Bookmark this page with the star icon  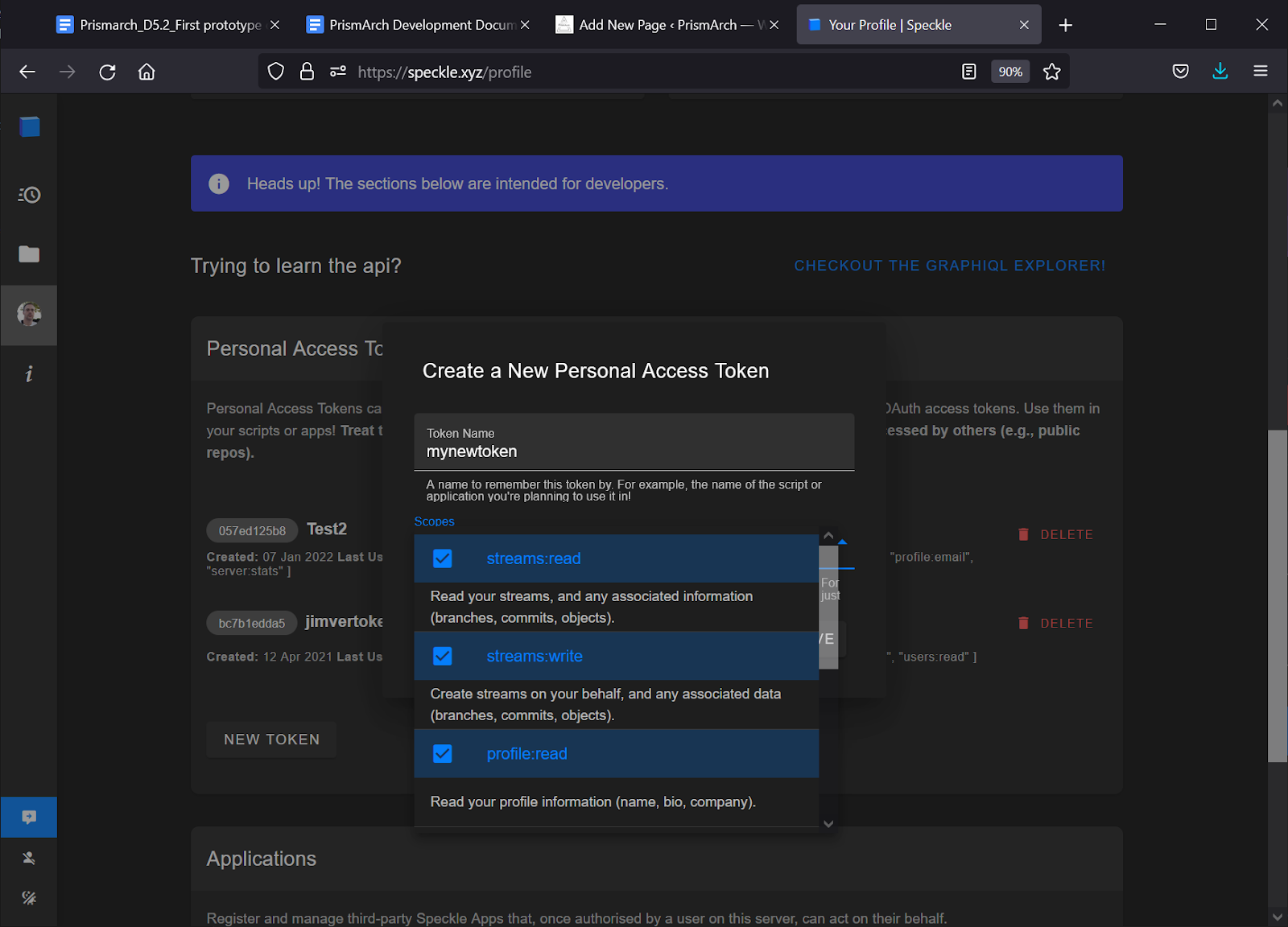pyautogui.click(x=1051, y=72)
